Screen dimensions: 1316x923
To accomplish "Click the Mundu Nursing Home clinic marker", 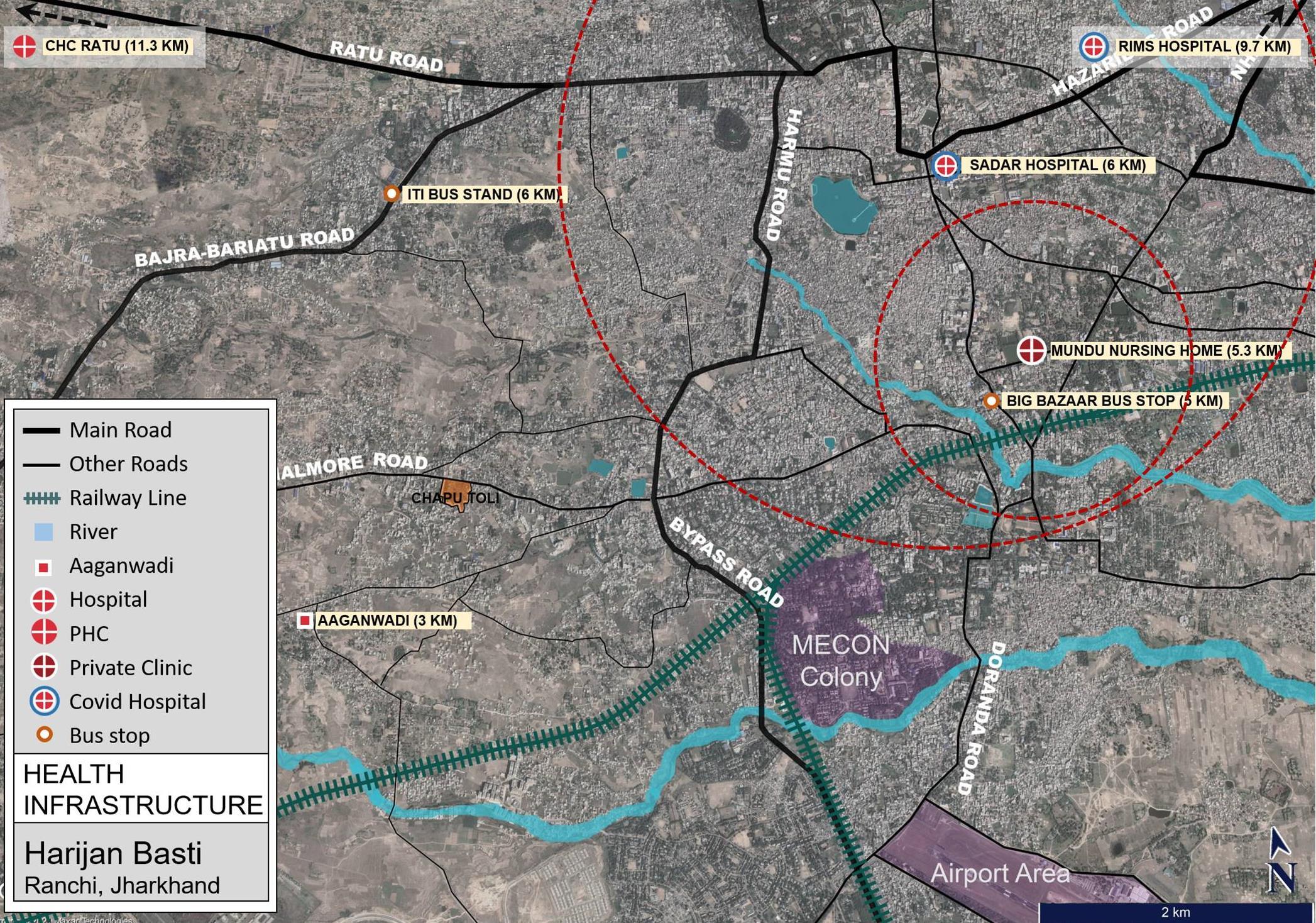I will pyautogui.click(x=1031, y=350).
